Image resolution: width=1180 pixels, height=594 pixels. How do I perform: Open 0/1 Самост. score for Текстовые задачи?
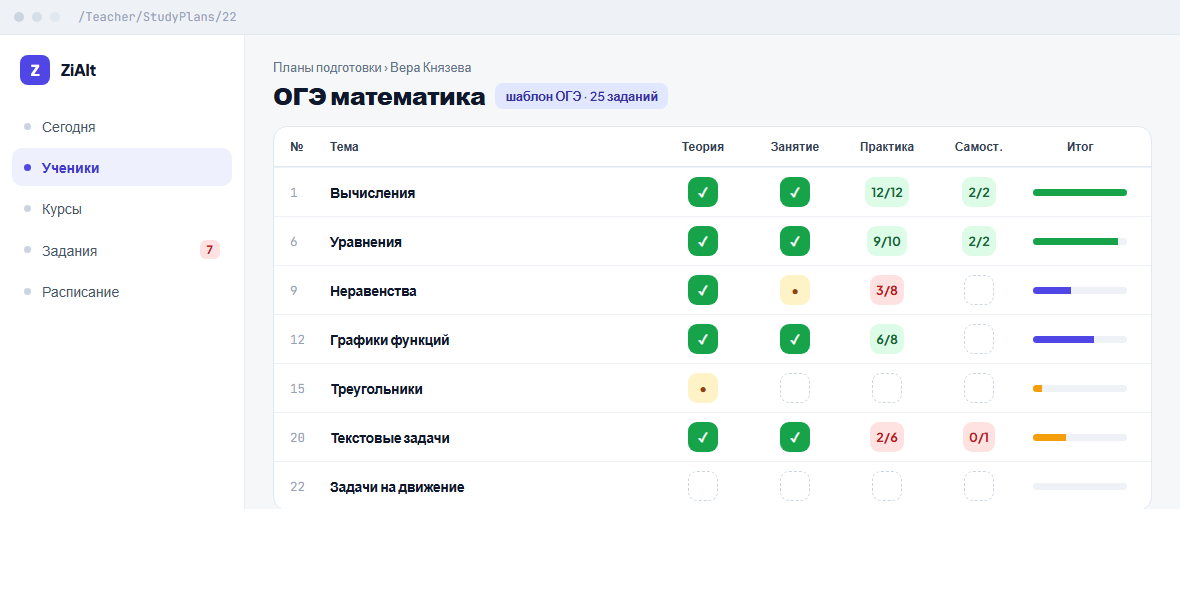(979, 437)
